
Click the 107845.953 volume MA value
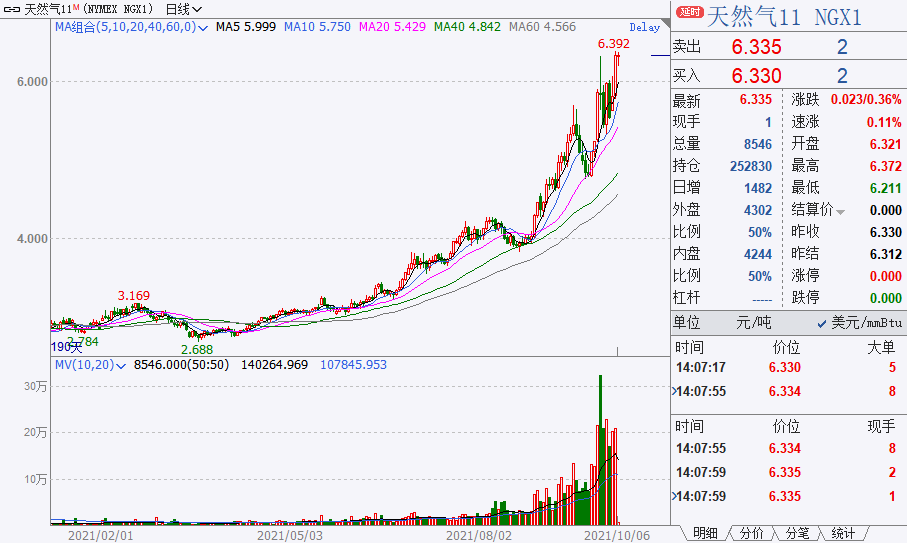[353, 365]
